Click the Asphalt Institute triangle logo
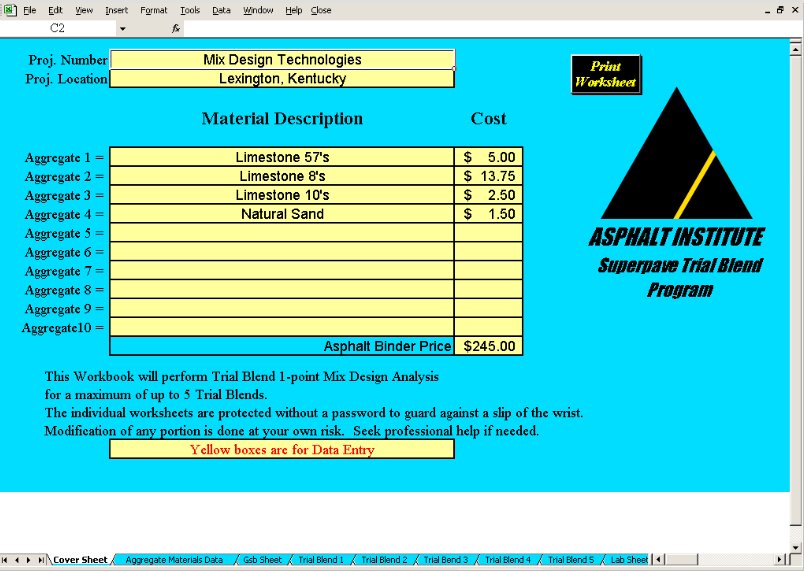The image size is (804, 572). pos(676,154)
